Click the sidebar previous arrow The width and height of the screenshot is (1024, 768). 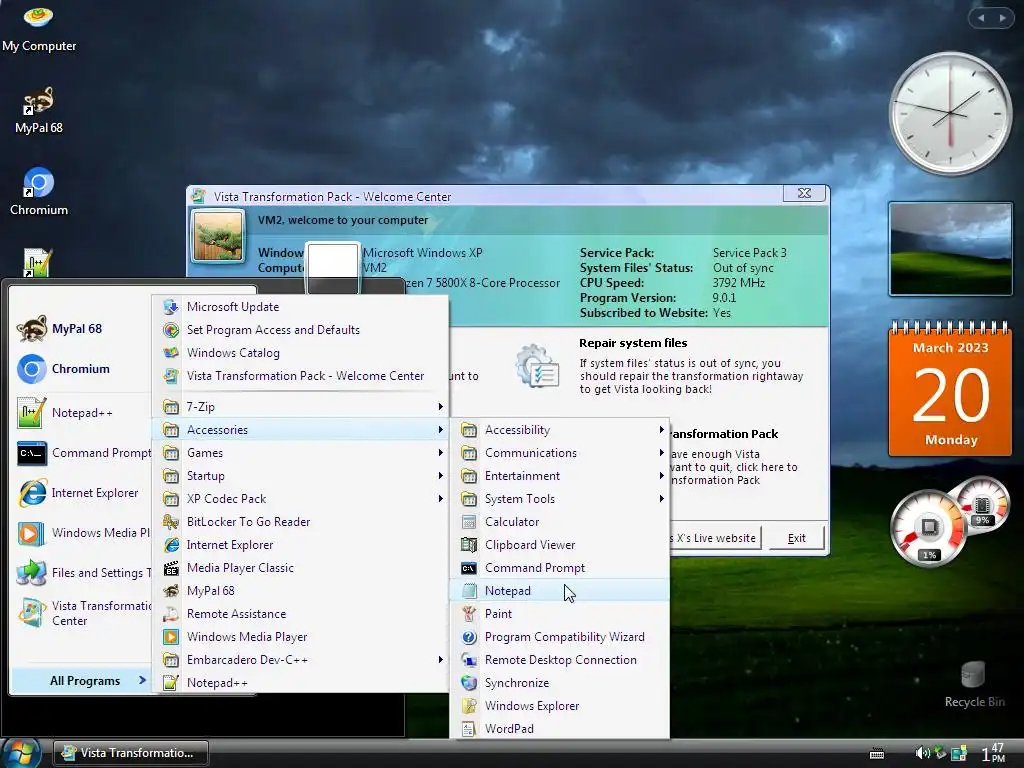tap(981, 18)
